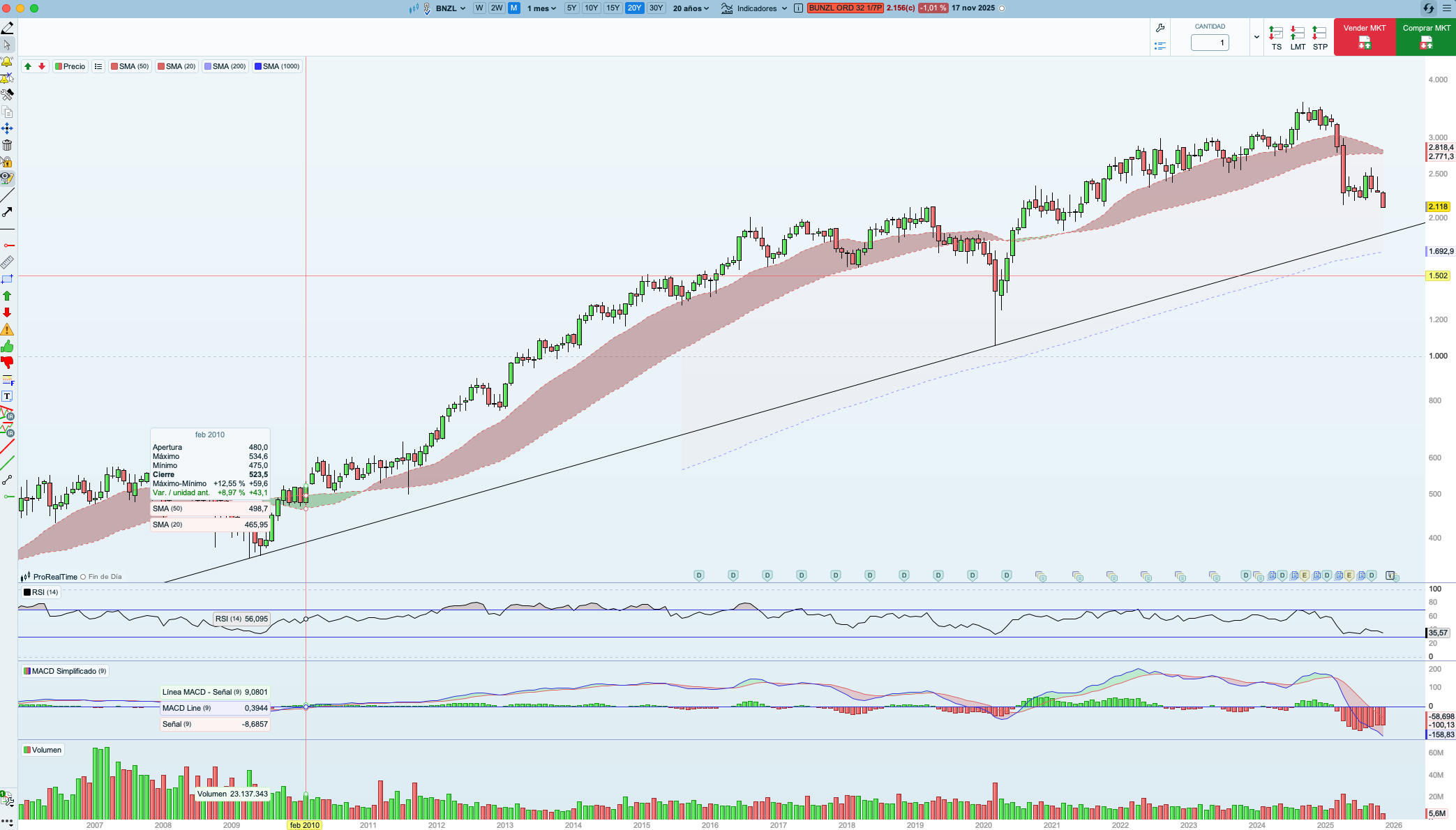Open the alert bell tool
The image size is (1456, 830).
point(7,61)
